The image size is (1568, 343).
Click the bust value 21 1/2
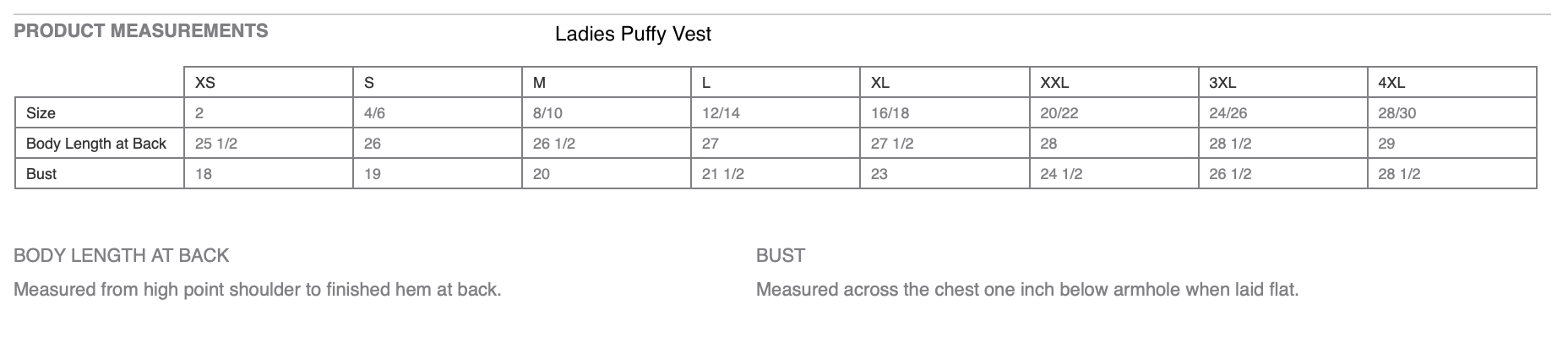[x=723, y=174]
